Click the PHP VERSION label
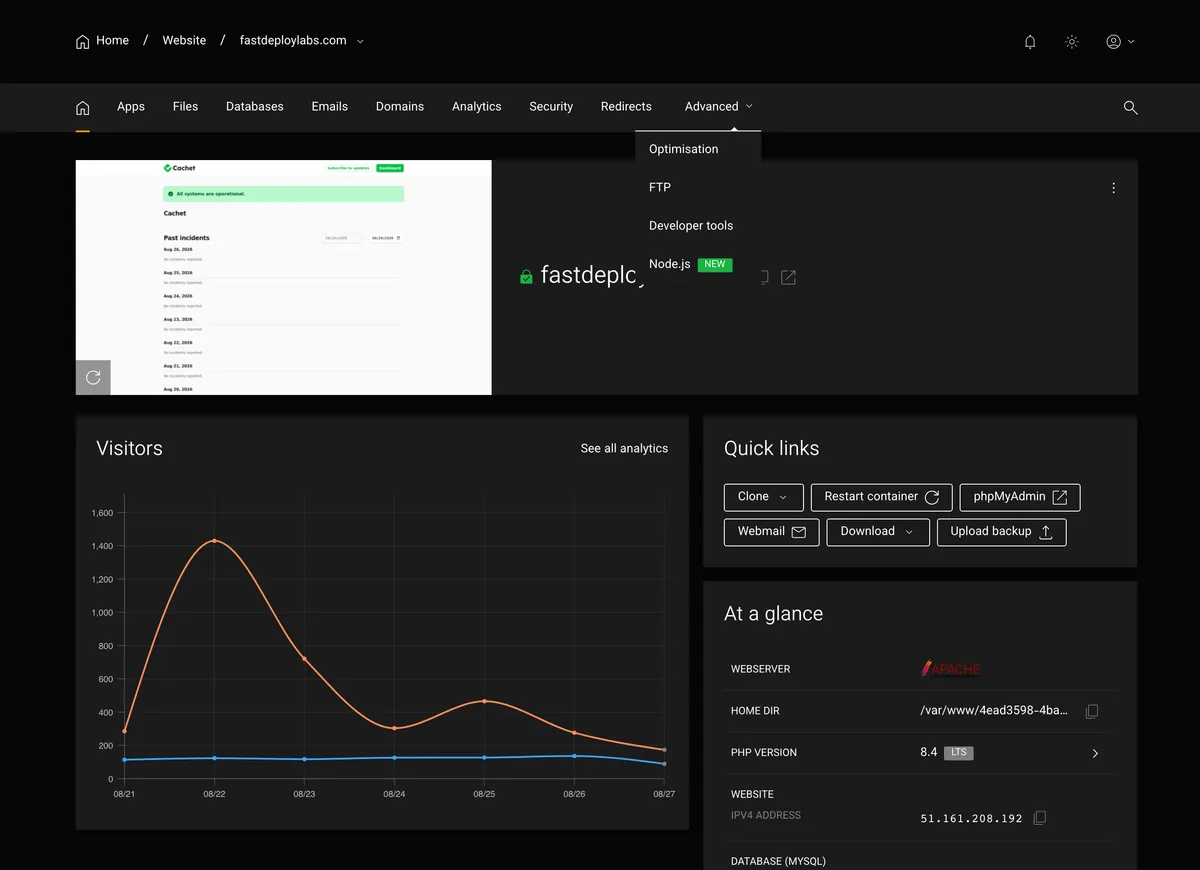This screenshot has height=870, width=1200. [764, 753]
